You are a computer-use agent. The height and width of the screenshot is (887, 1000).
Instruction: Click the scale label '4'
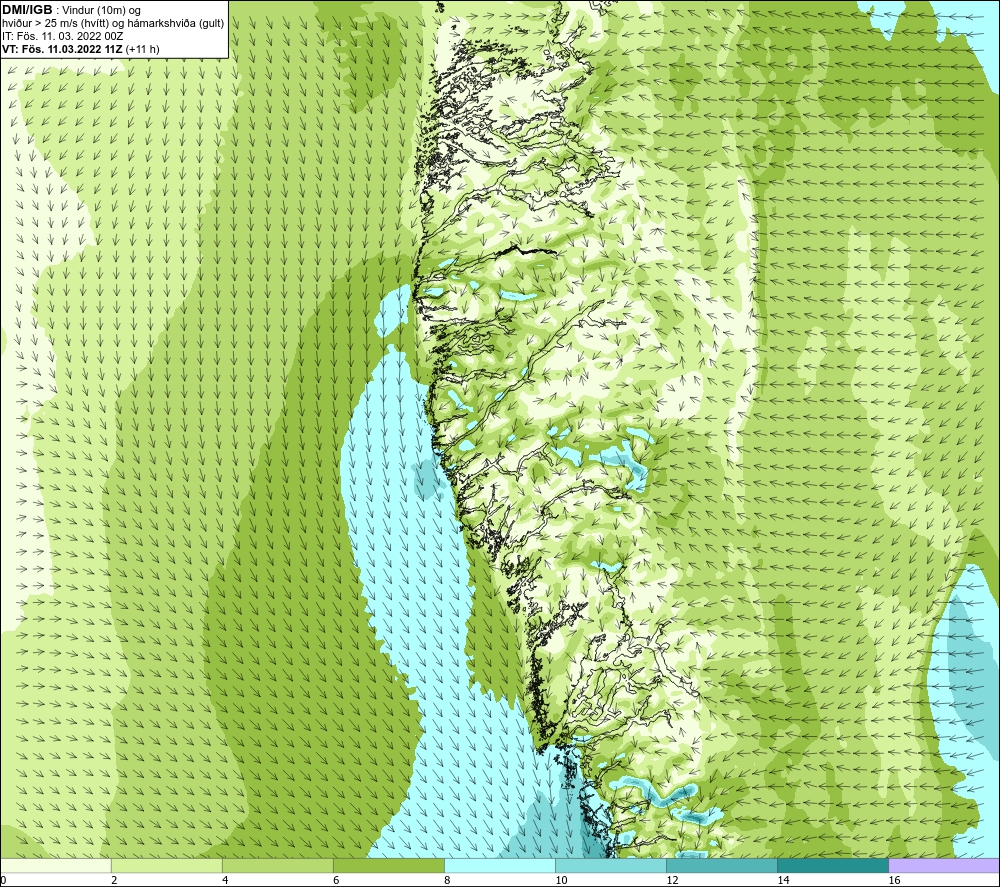point(225,880)
